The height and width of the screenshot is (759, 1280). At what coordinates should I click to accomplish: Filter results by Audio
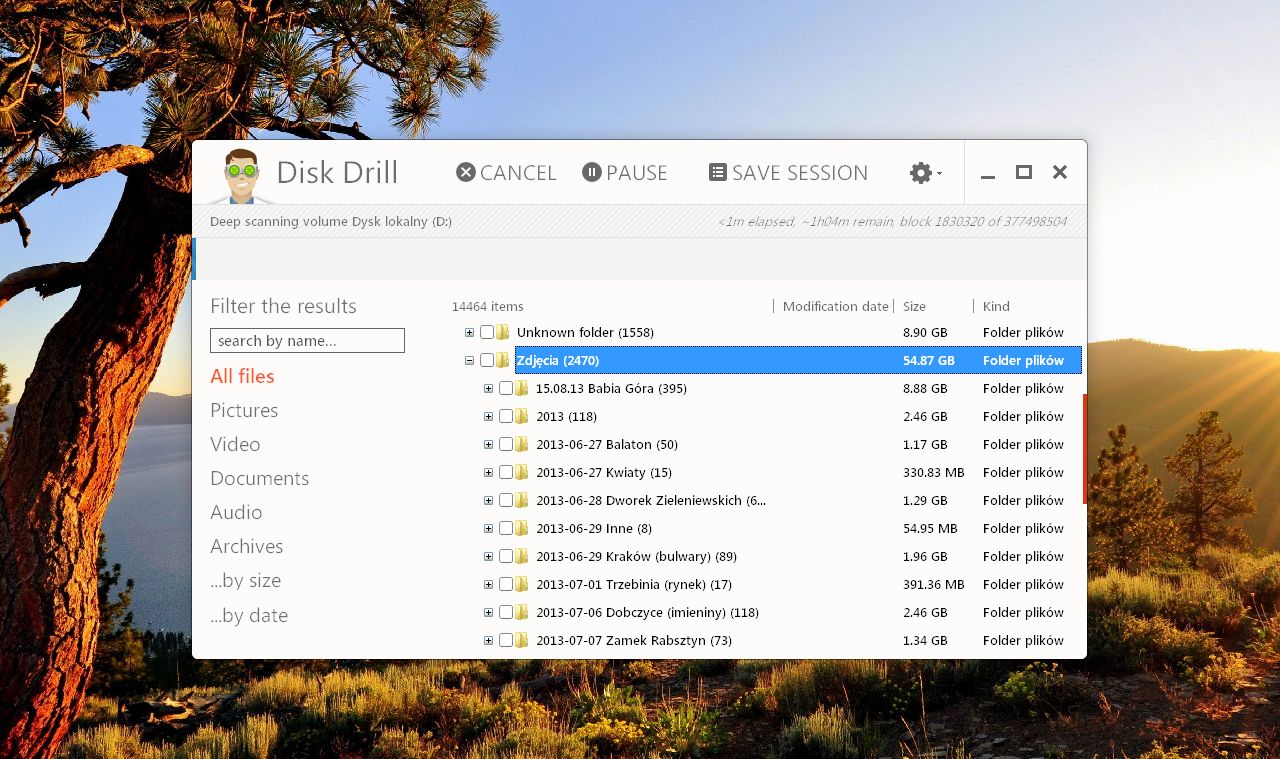(236, 512)
